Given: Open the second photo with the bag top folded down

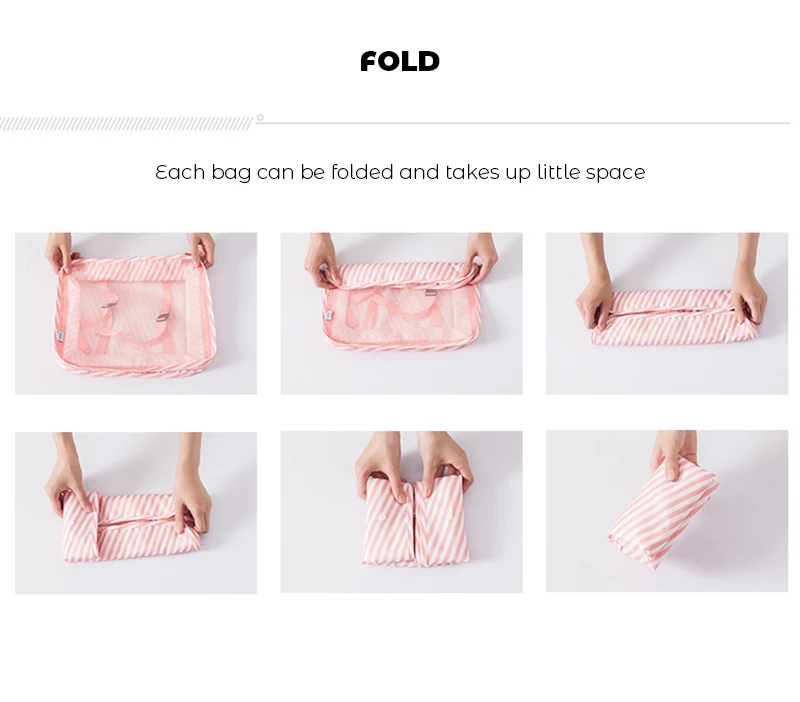Looking at the screenshot, I should 401,313.
